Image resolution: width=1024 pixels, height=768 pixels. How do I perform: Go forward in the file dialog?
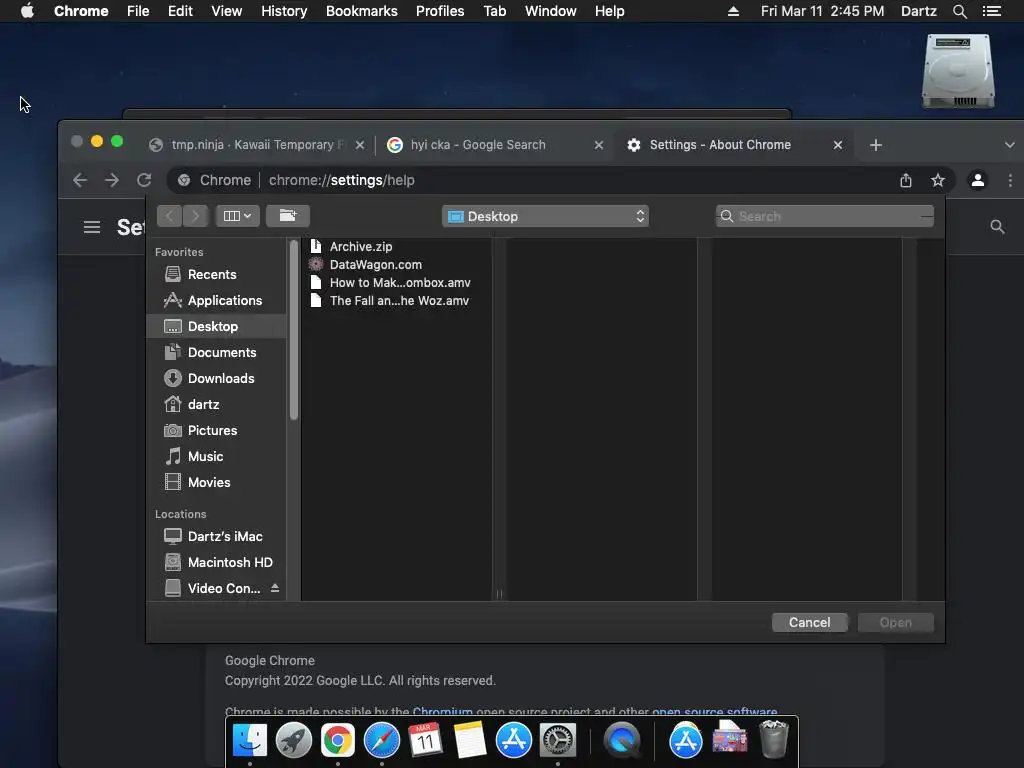195,216
